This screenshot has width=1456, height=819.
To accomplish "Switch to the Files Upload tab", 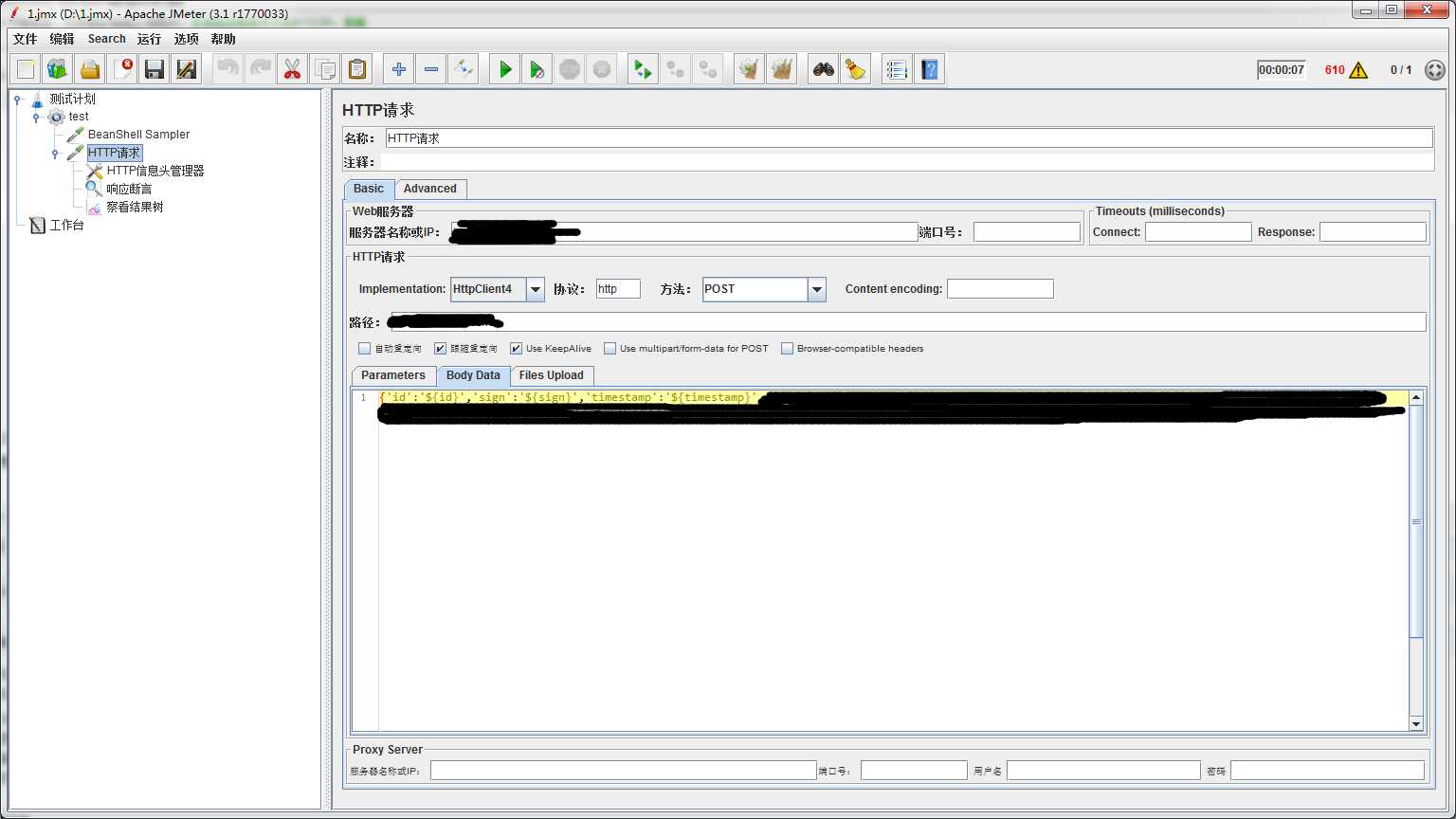I will coord(552,375).
